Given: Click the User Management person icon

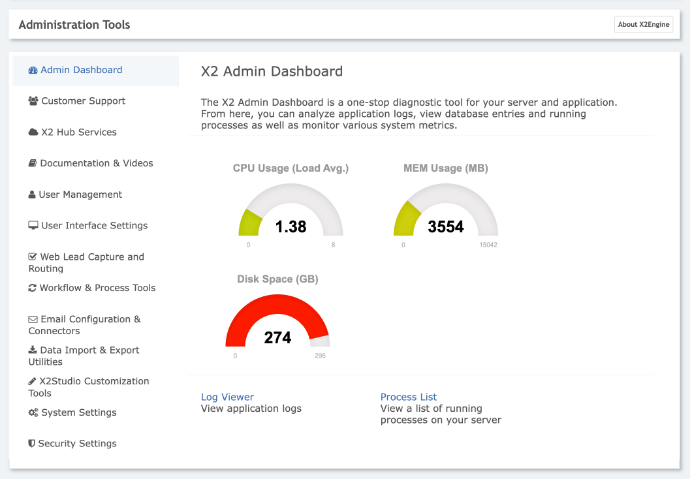Looking at the screenshot, I should (x=32, y=195).
